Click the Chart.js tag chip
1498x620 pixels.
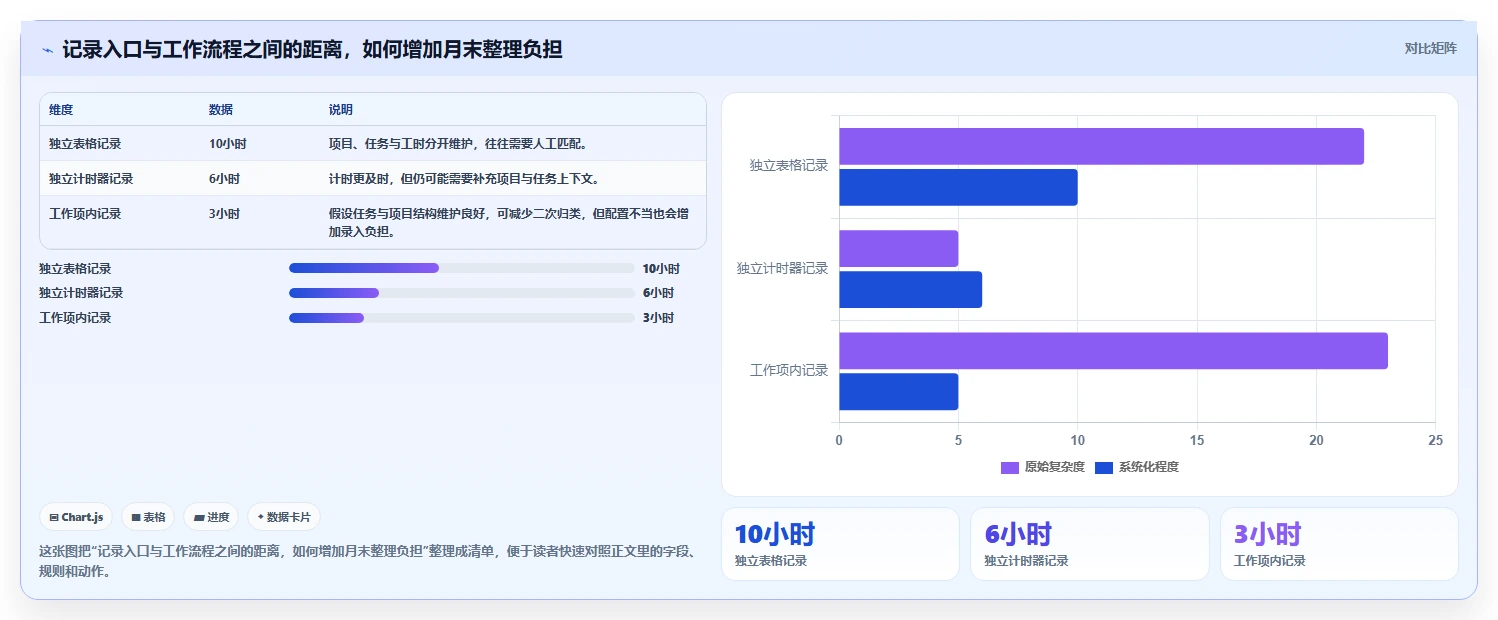(x=77, y=517)
